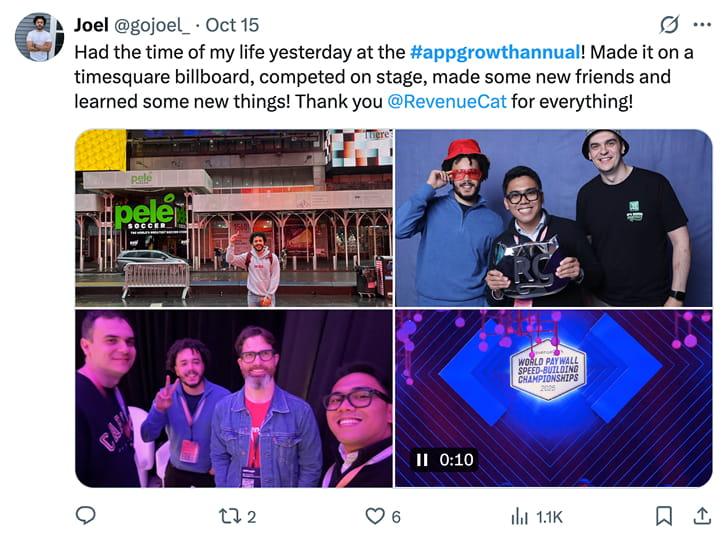Screen dimensions: 726x540
Task: Bookmark this tweet
Action: pos(664,515)
